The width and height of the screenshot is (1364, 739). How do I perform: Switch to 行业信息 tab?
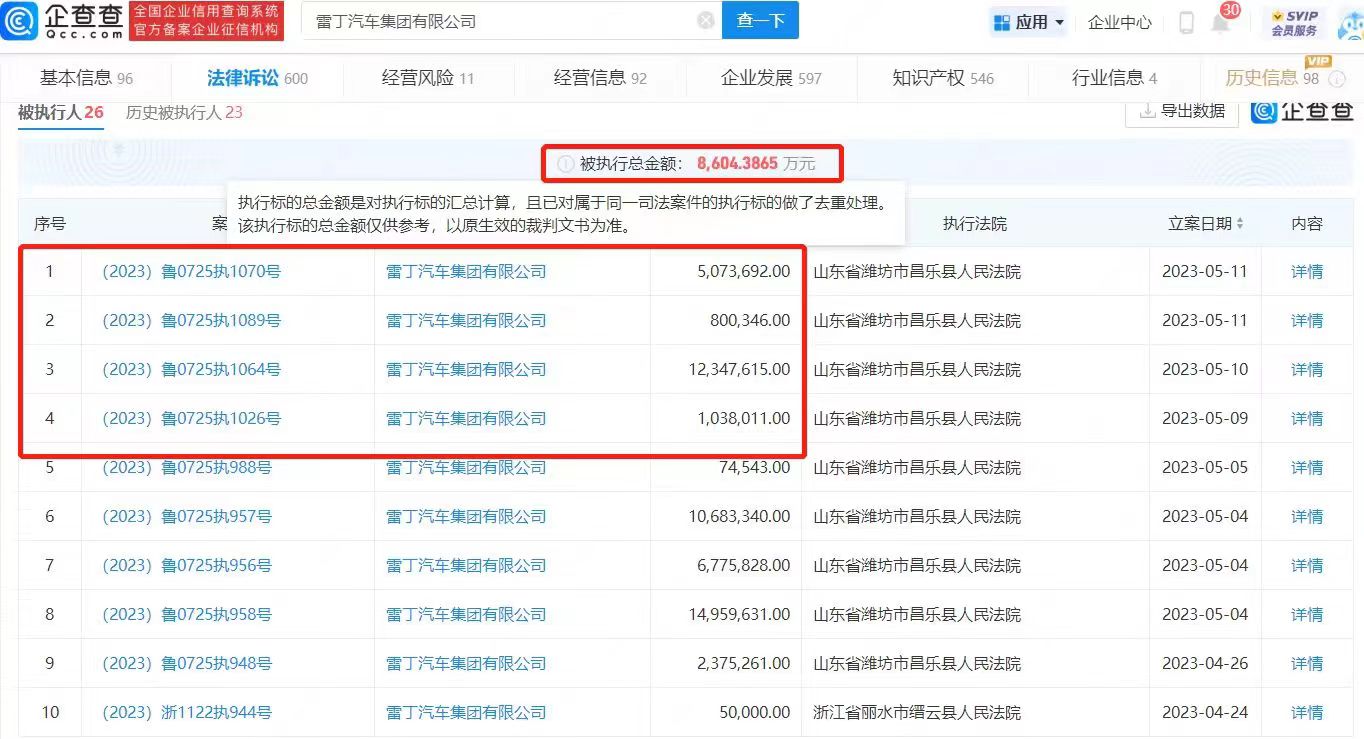1114,78
